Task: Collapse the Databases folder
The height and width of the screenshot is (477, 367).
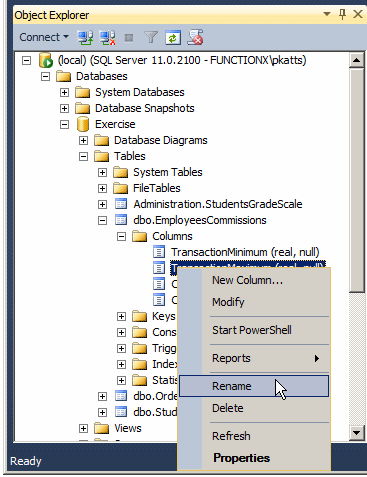Action: 45,77
